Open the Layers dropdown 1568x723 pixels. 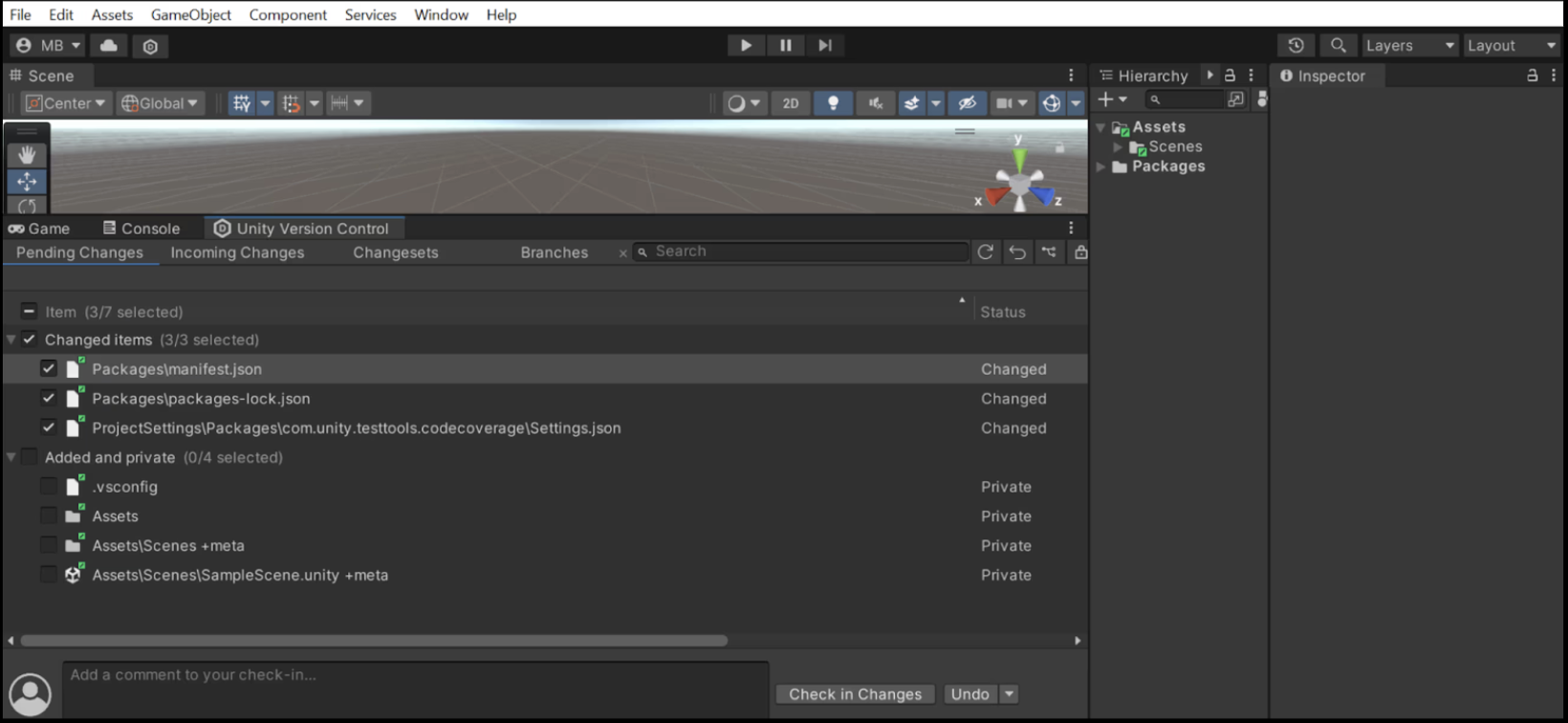coord(1408,45)
